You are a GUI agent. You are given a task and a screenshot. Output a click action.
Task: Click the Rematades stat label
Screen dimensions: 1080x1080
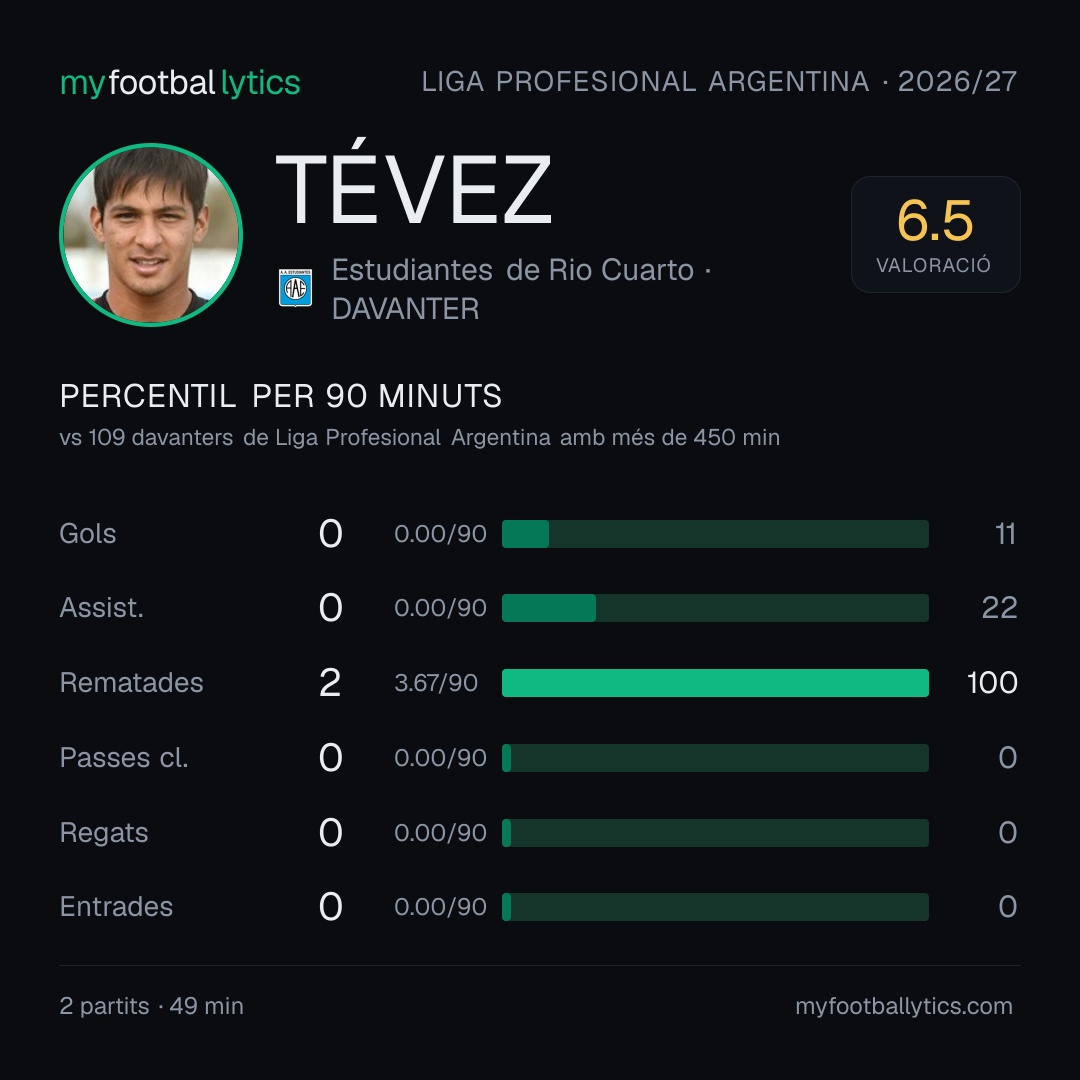click(132, 683)
